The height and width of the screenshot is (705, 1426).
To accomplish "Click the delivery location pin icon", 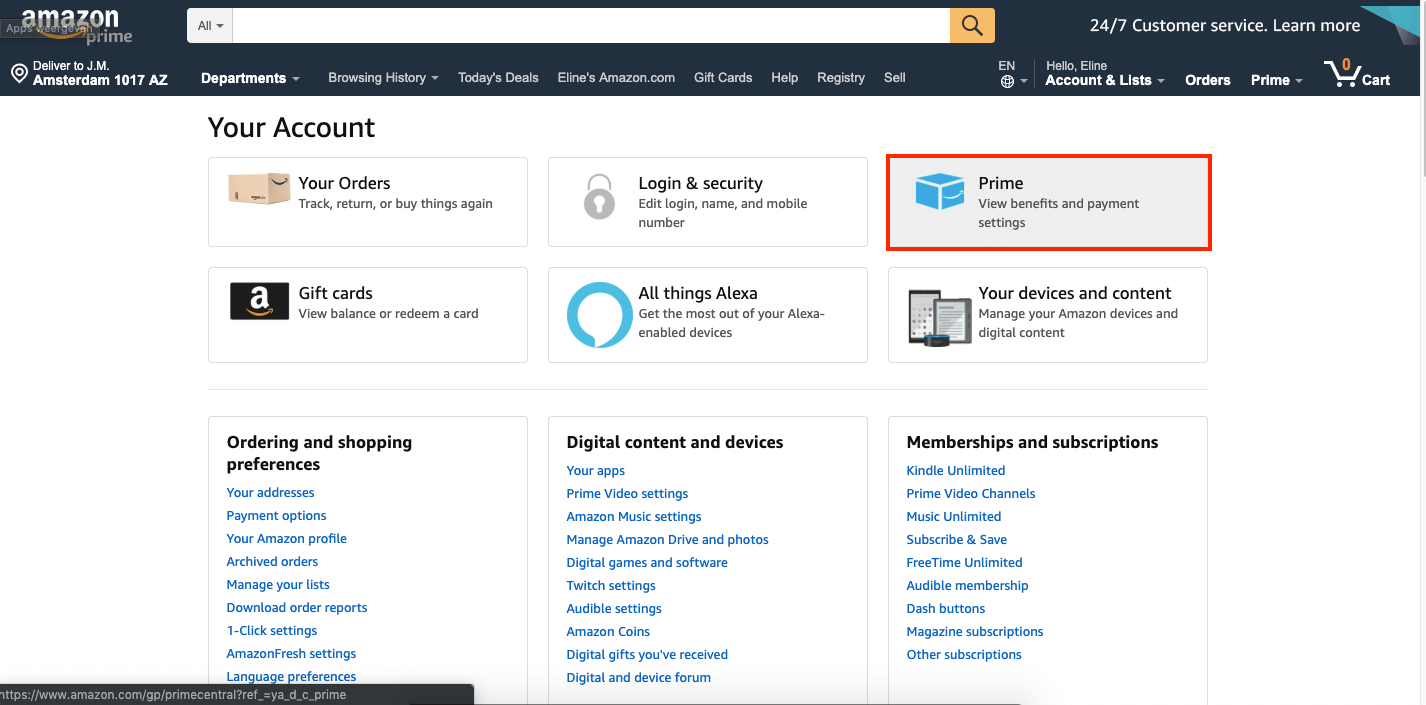I will click(18, 73).
